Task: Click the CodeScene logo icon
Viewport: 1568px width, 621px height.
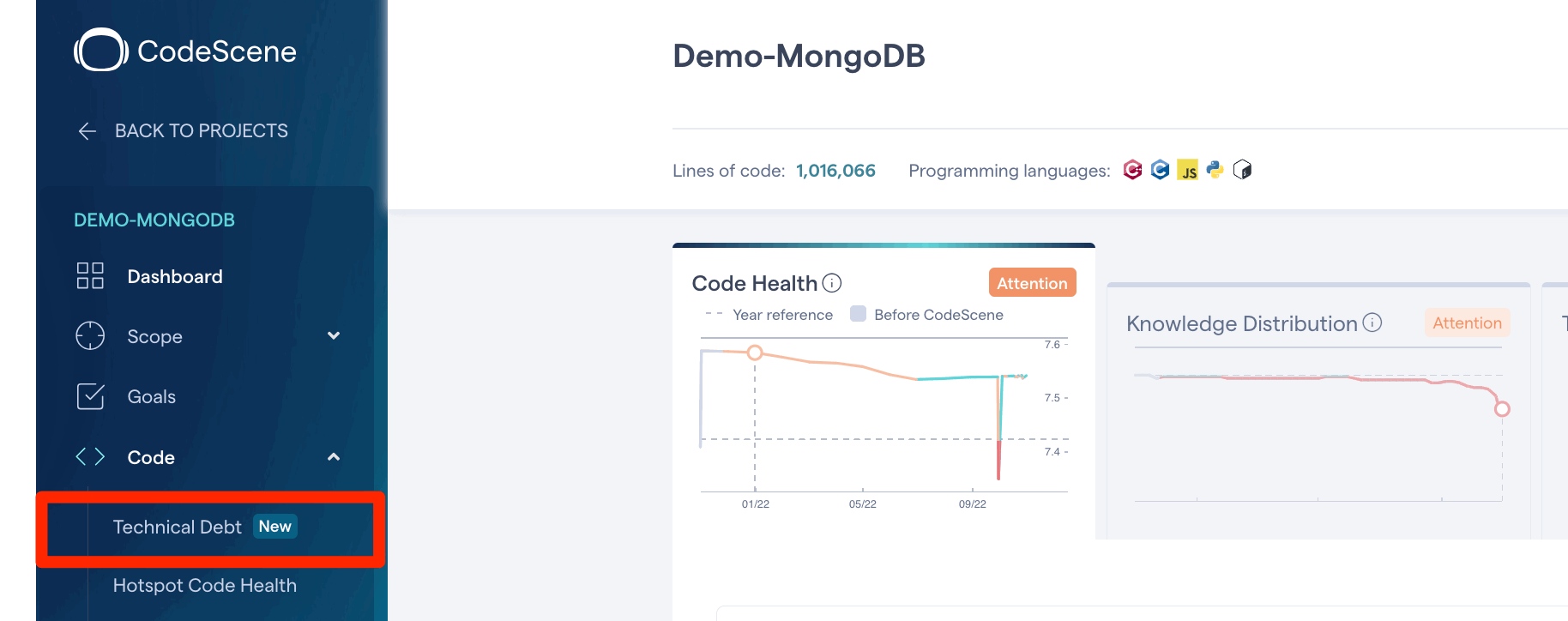Action: click(x=101, y=50)
